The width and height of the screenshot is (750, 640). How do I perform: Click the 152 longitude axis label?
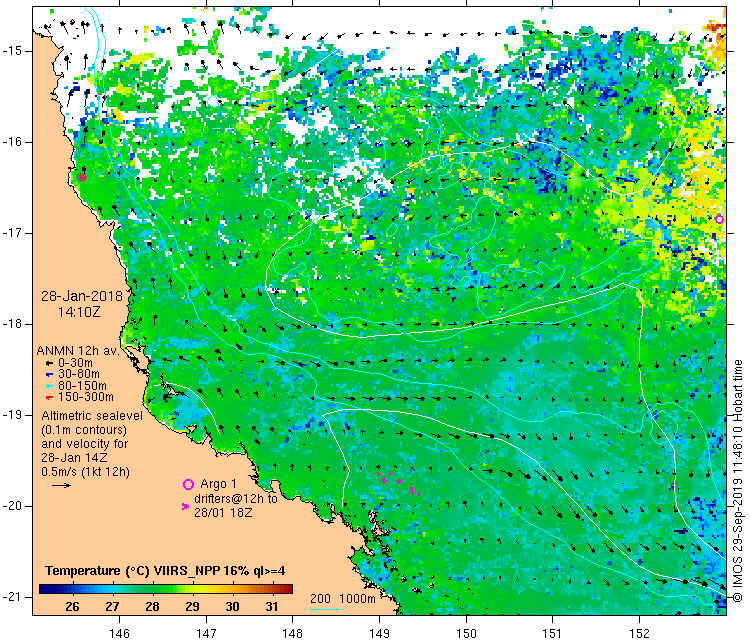pyautogui.click(x=640, y=633)
